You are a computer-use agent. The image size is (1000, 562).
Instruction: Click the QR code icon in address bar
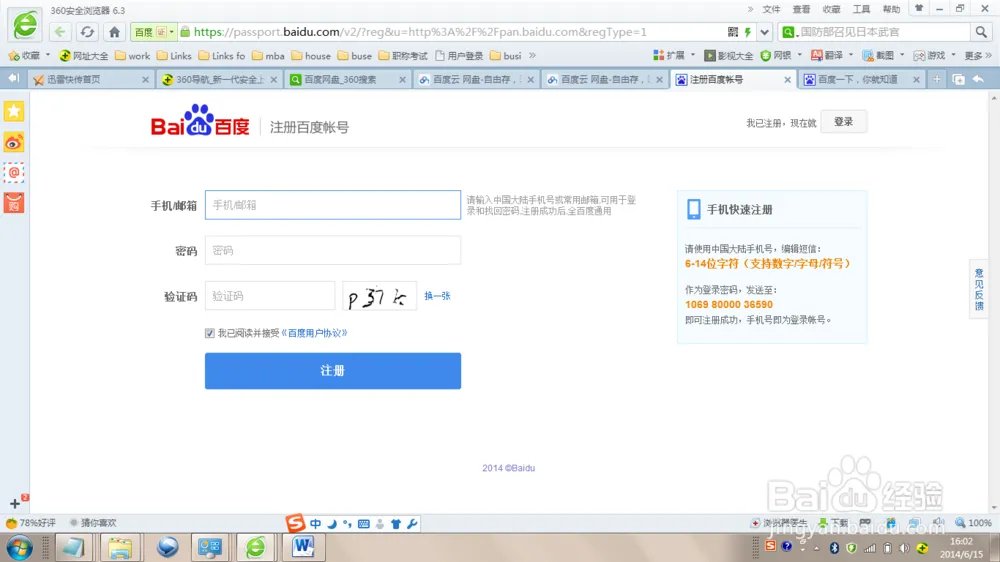pyautogui.click(x=733, y=32)
